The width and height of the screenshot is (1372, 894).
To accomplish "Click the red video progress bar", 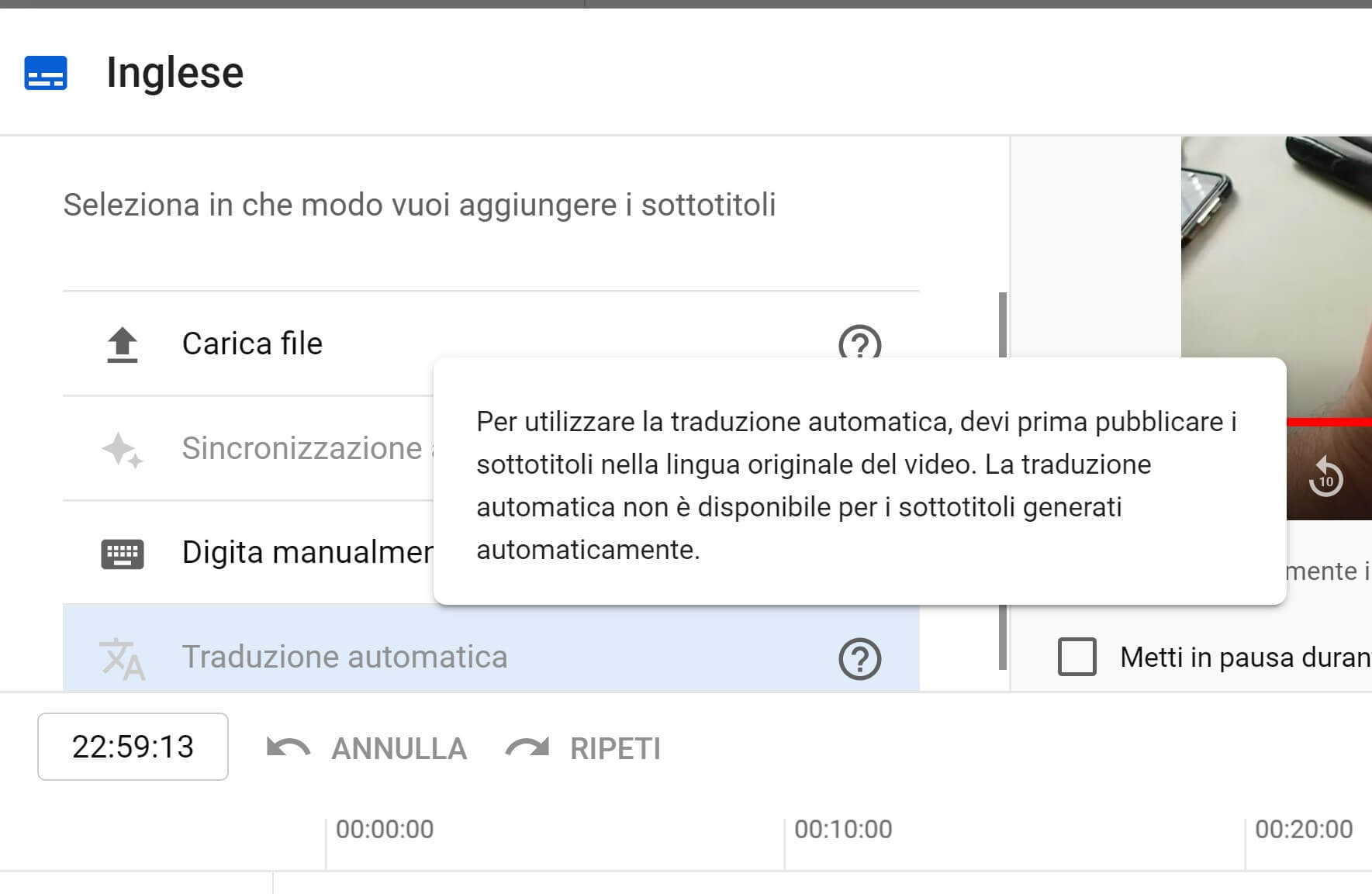I will [1328, 423].
